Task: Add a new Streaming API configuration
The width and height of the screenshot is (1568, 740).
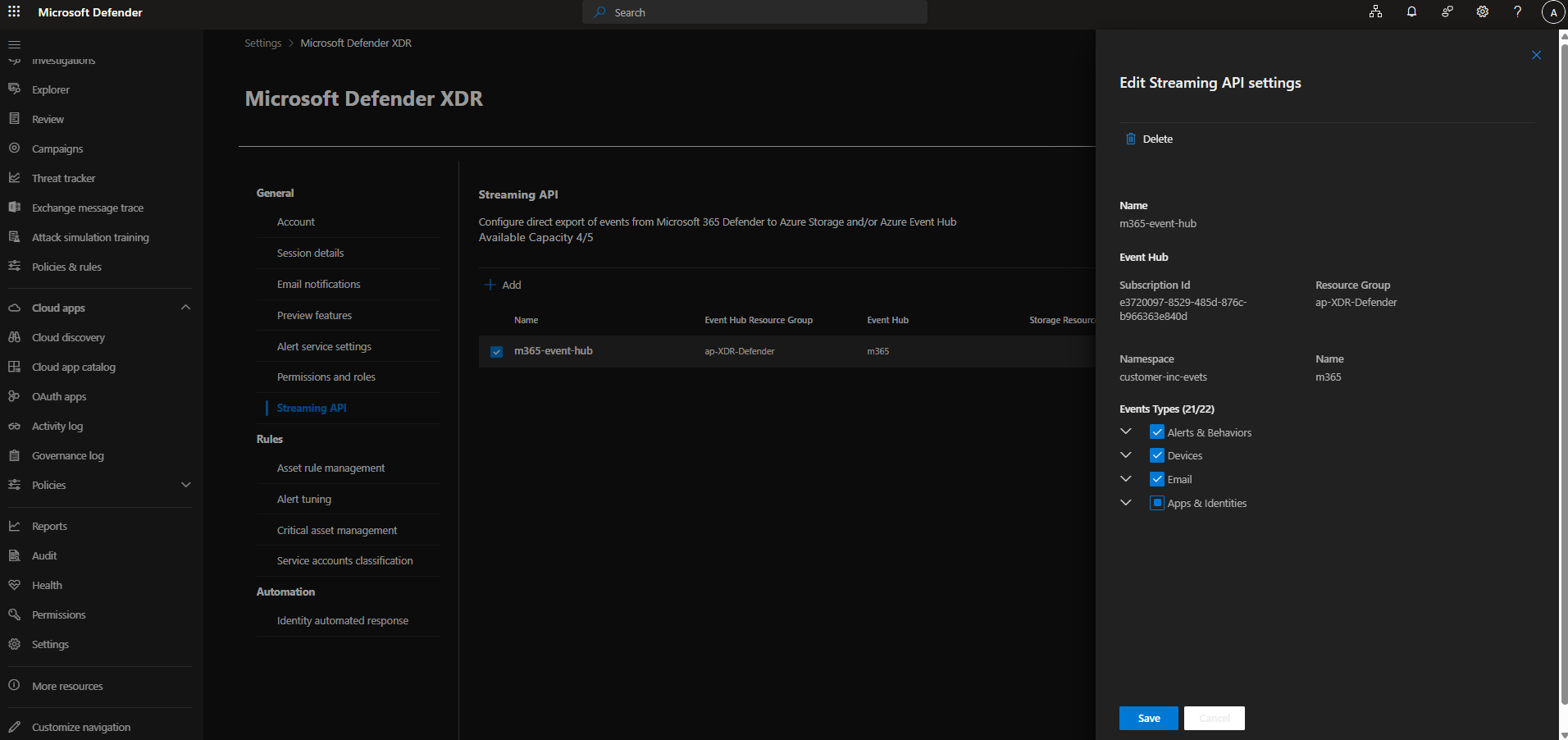Action: point(503,285)
